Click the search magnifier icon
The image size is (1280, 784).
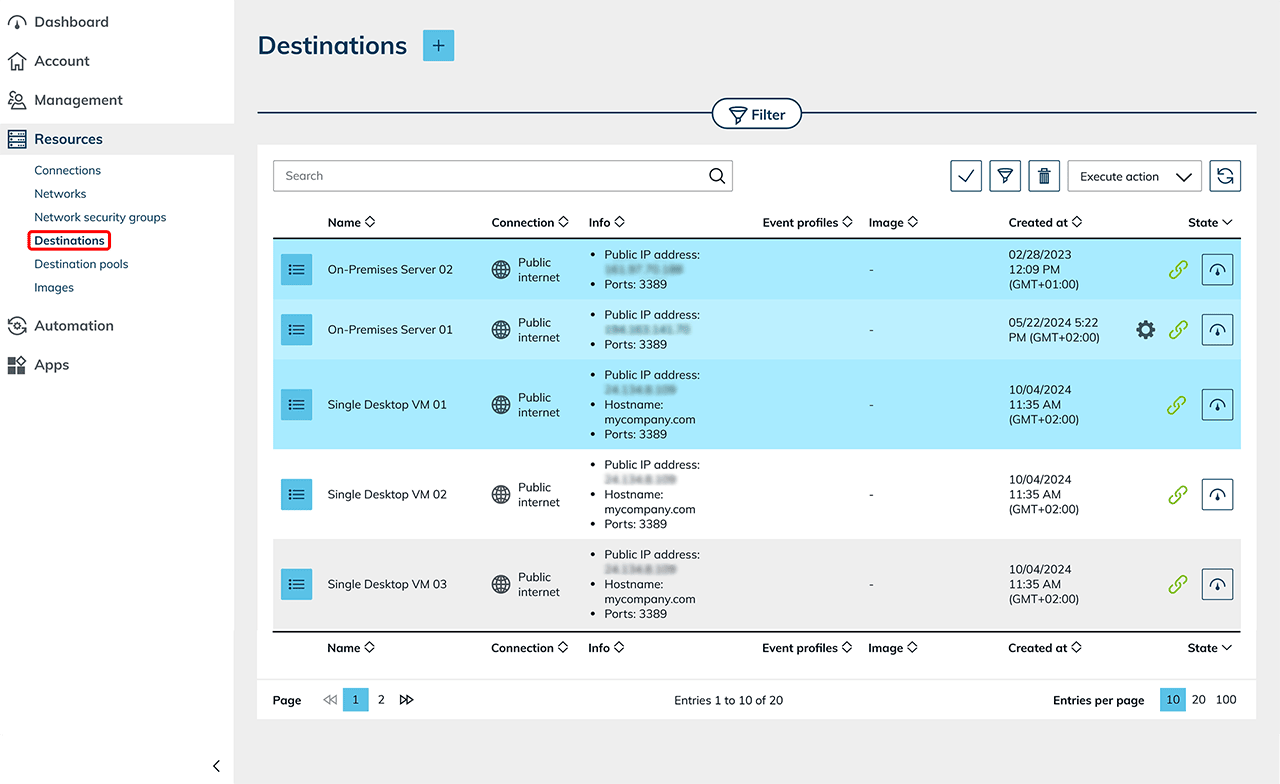pyautogui.click(x=717, y=176)
